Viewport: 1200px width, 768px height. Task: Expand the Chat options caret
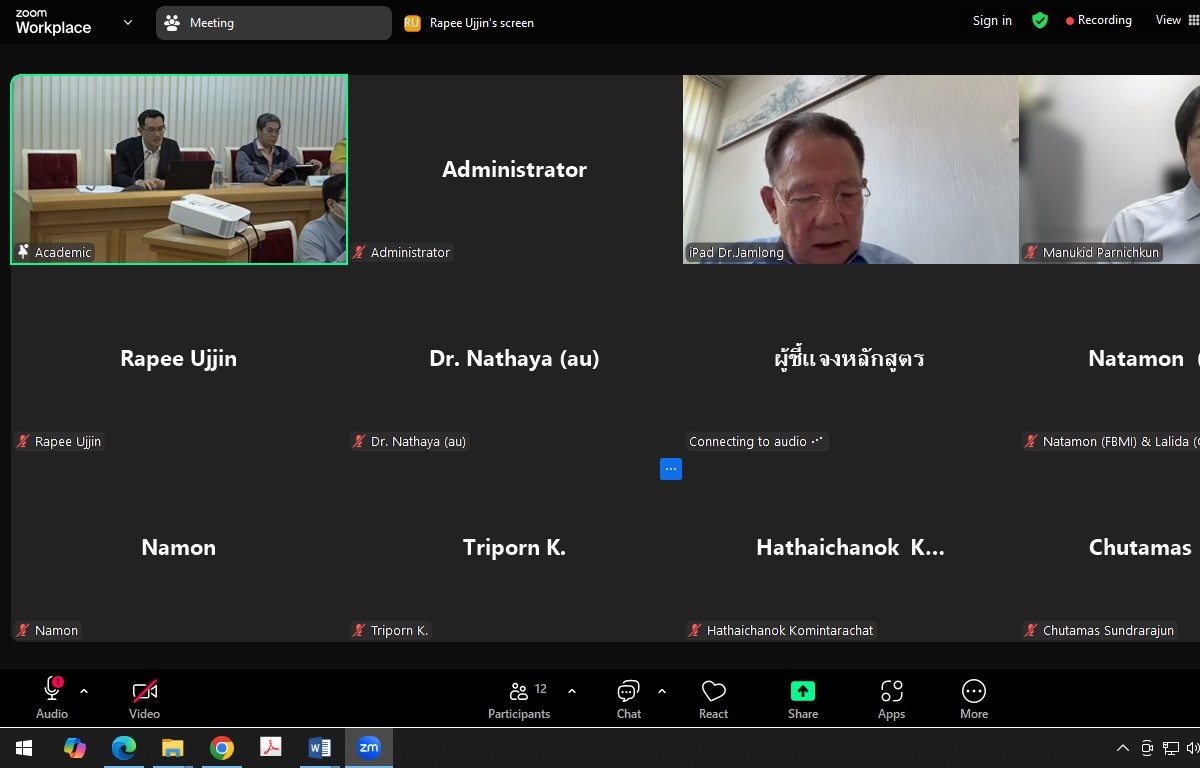point(662,691)
